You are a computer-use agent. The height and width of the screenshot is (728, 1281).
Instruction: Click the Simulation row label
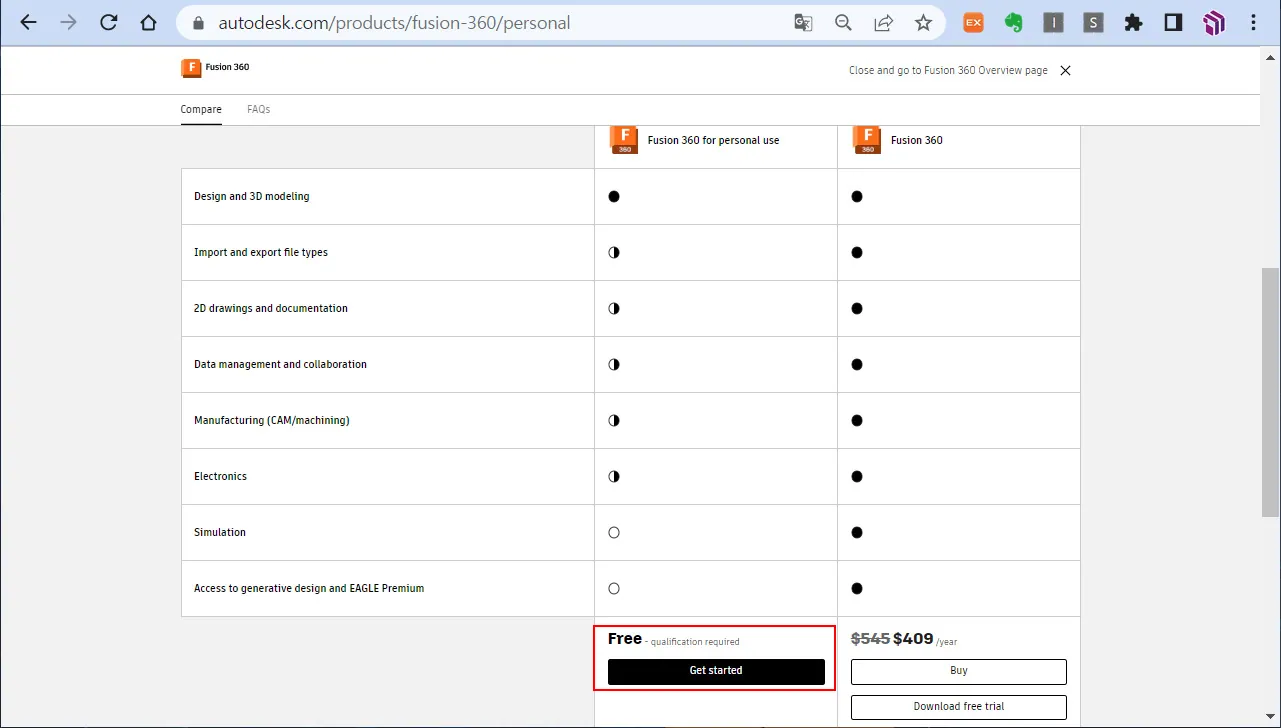pos(220,533)
